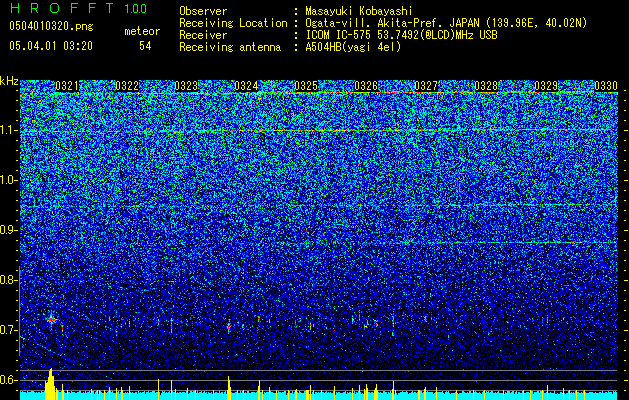The height and width of the screenshot is (400, 629).
Task: Click the Ogata-vill. Akita-Pref. JAPAN location text
Action: 446,23
